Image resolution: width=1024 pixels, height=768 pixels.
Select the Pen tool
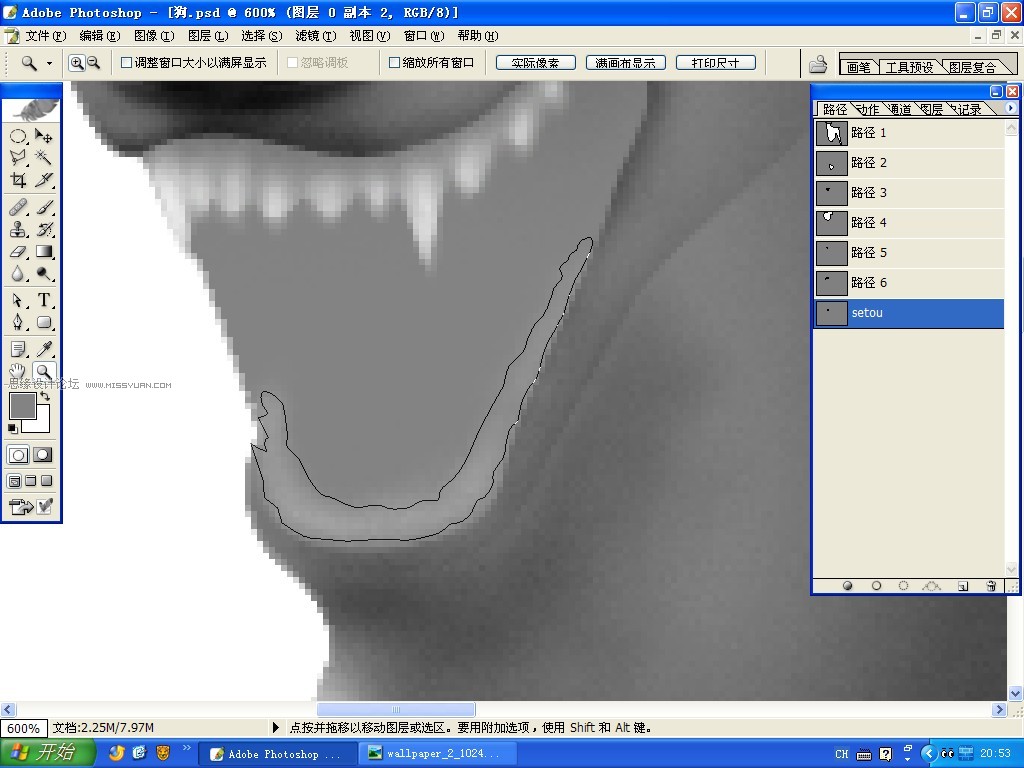(x=18, y=322)
